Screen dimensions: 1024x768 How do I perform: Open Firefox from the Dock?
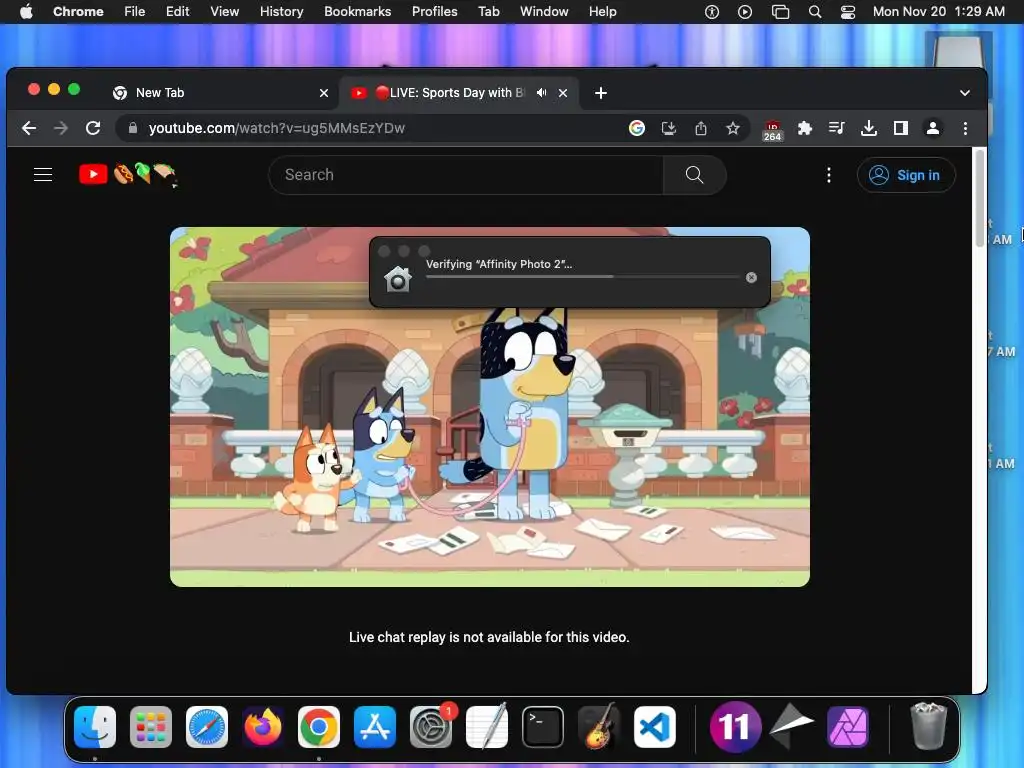263,727
